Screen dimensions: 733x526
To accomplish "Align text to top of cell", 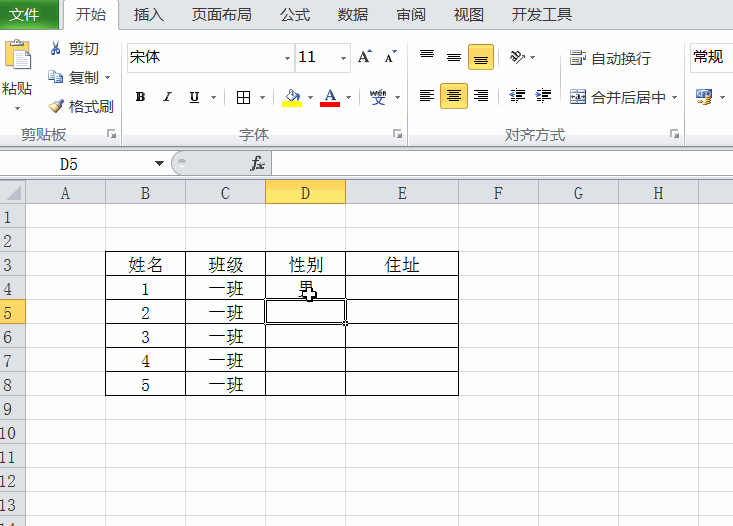I will [427, 57].
